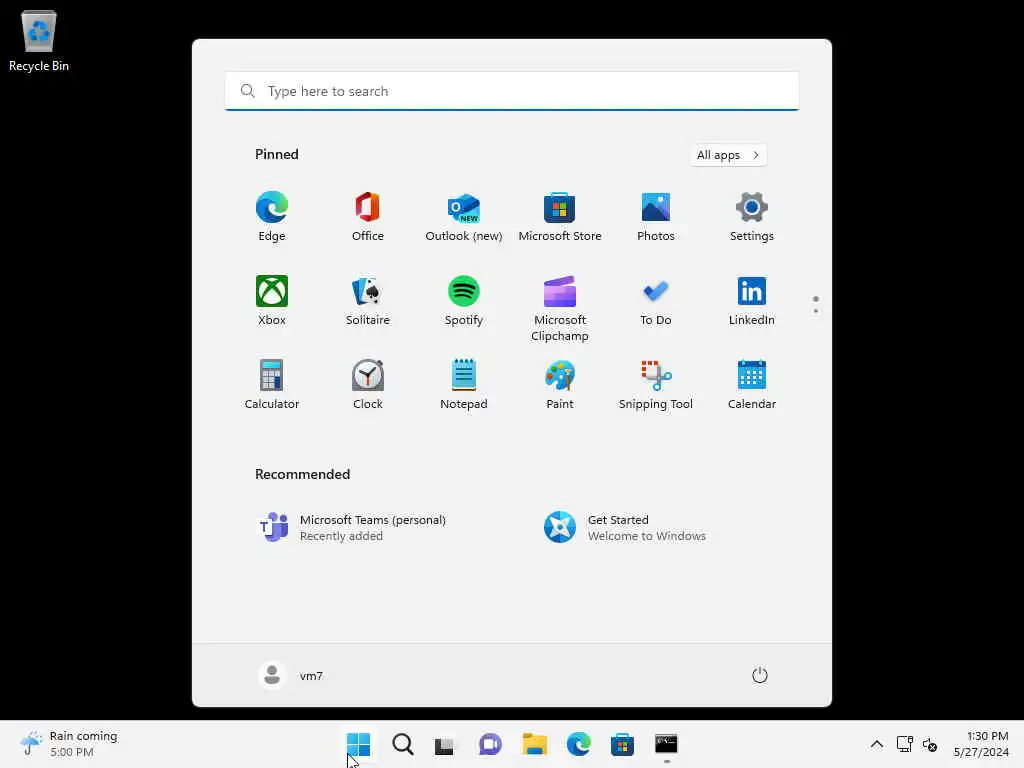
Task: Open the clock and date flyout
Action: pos(981,744)
